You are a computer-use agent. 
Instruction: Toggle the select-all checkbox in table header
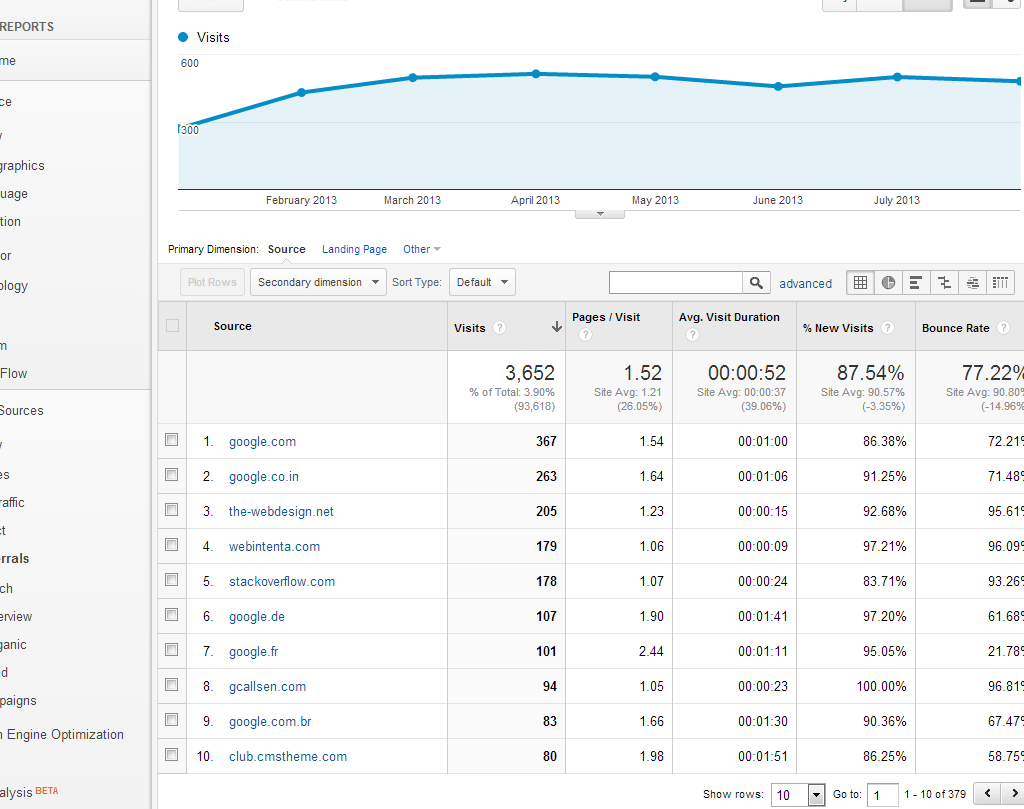tap(172, 326)
